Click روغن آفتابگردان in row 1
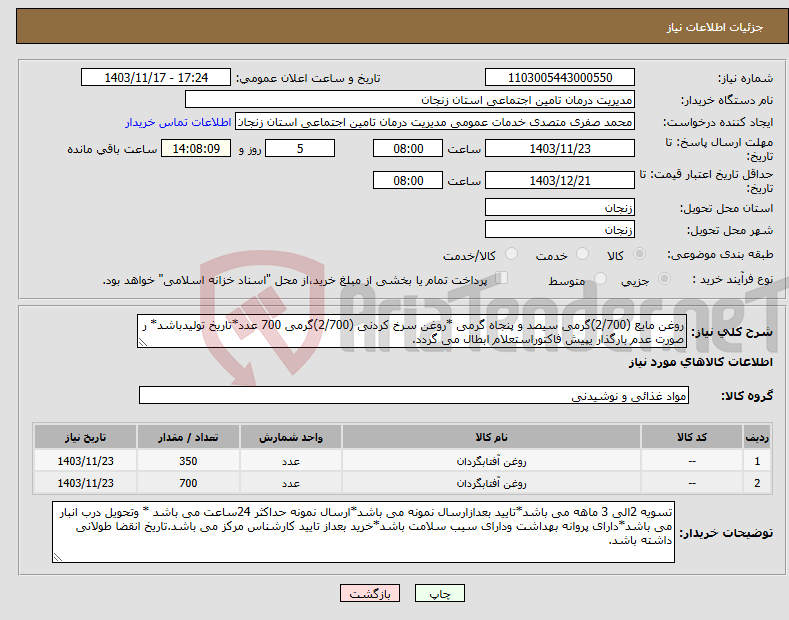The width and height of the screenshot is (789, 620). pos(491,461)
